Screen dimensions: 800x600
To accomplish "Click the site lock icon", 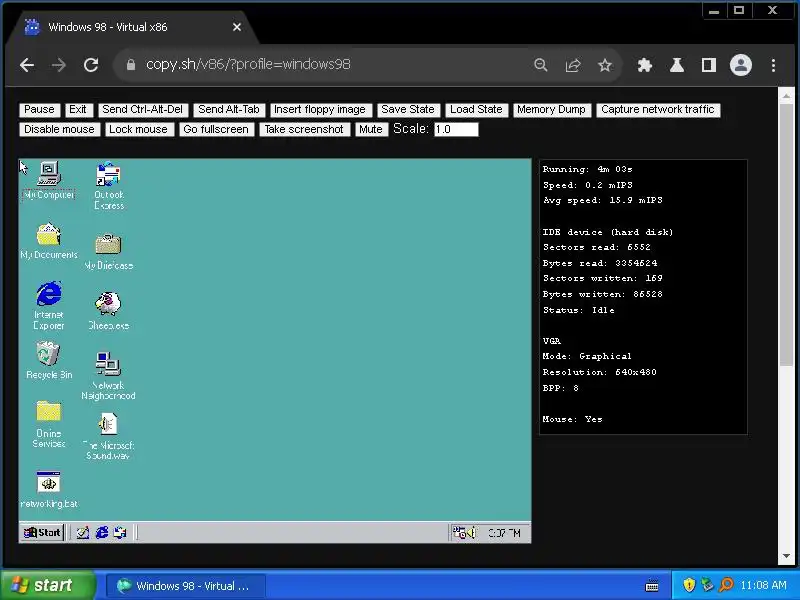I will (x=131, y=65).
